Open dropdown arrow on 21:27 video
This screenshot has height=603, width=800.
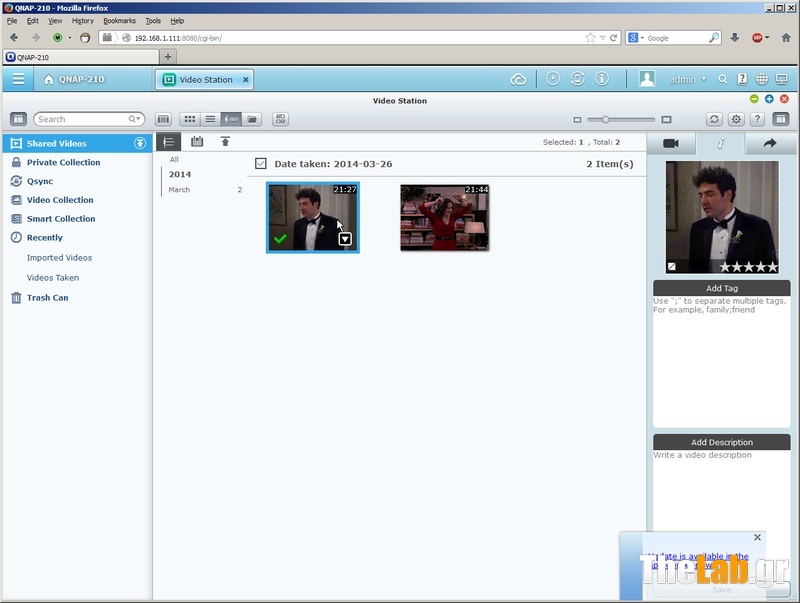[345, 239]
